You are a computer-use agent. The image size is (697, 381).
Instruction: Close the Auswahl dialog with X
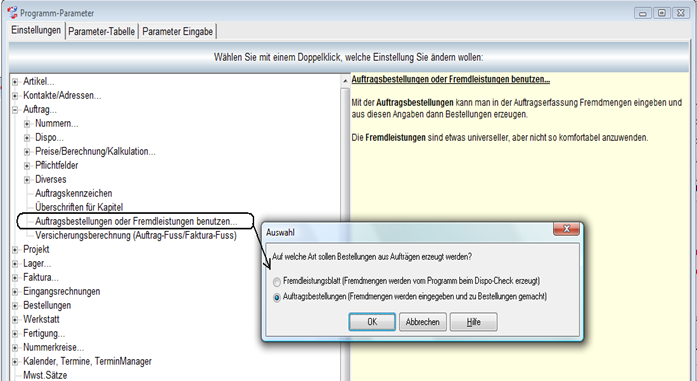[566, 229]
